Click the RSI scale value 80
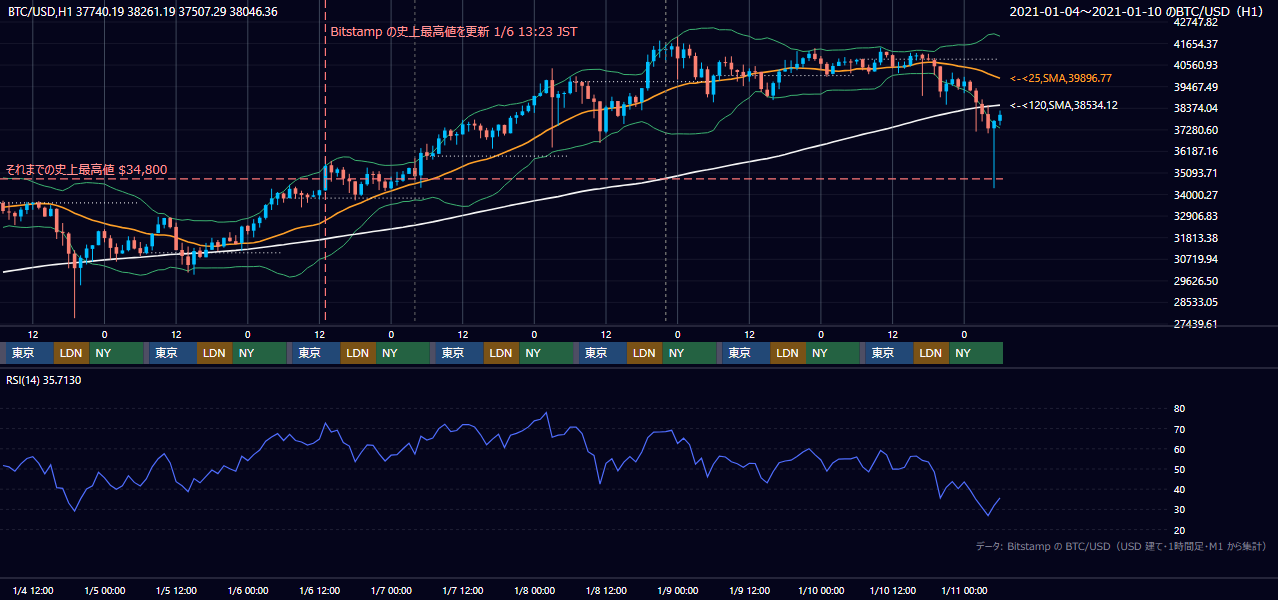The width and height of the screenshot is (1278, 600). click(x=1179, y=409)
